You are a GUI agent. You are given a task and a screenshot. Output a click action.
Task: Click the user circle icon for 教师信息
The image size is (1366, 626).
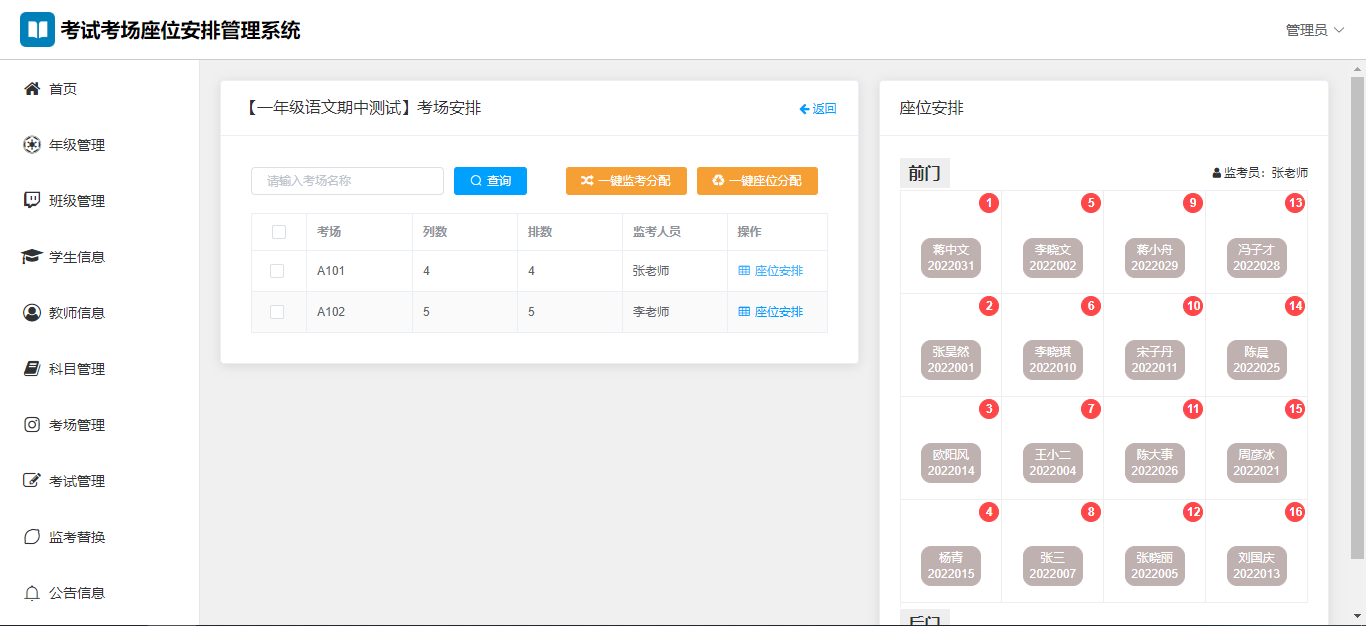pos(31,313)
